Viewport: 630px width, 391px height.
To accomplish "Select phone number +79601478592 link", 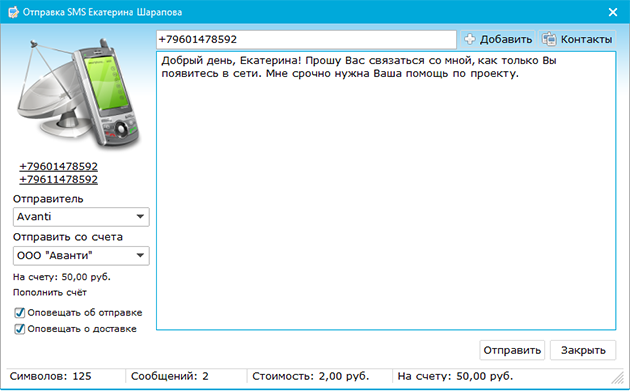I will click(59, 166).
